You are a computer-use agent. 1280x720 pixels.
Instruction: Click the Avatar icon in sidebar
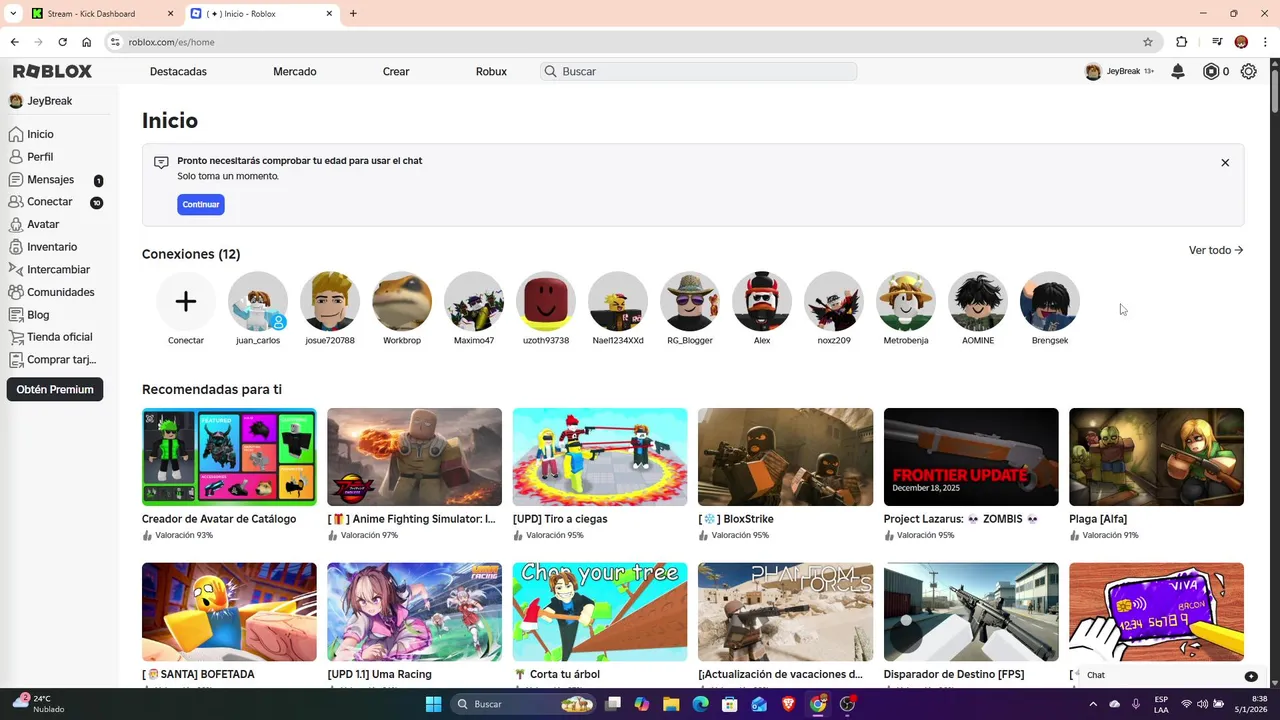coord(16,224)
